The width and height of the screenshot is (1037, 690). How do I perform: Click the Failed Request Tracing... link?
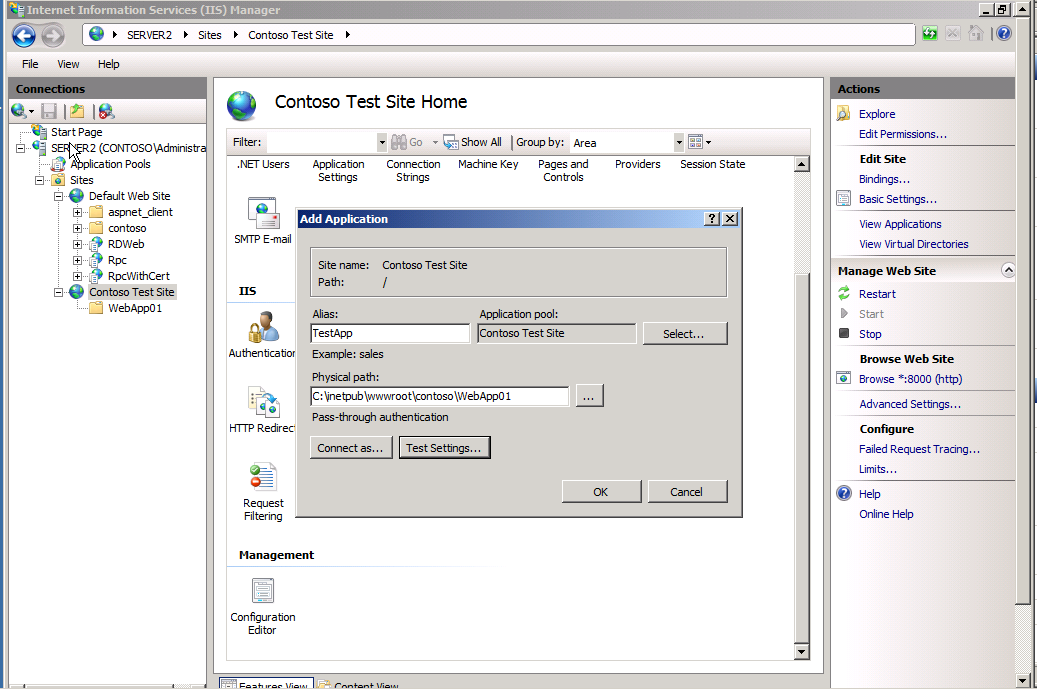919,449
